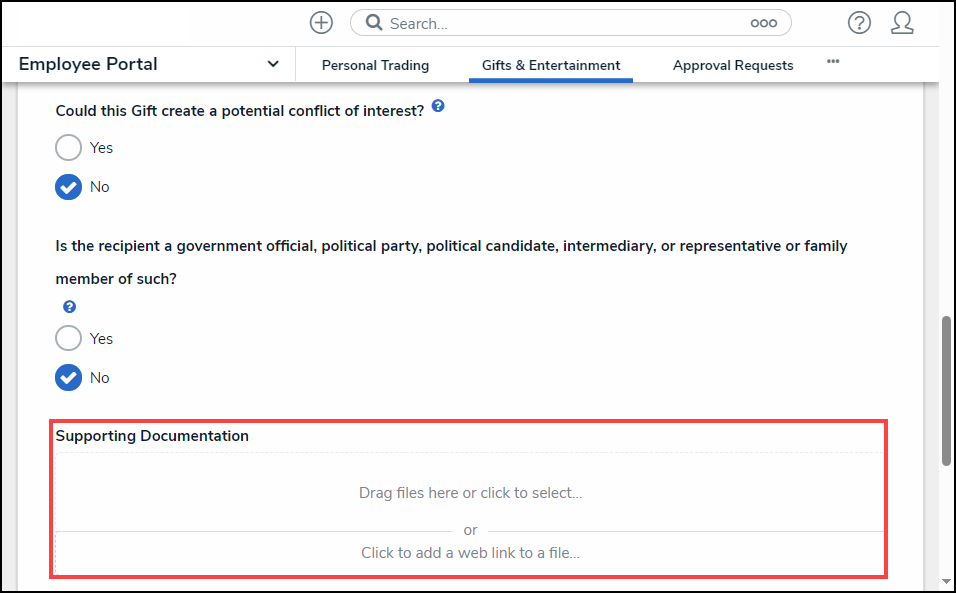Open the more tabs ellipsis

833,62
